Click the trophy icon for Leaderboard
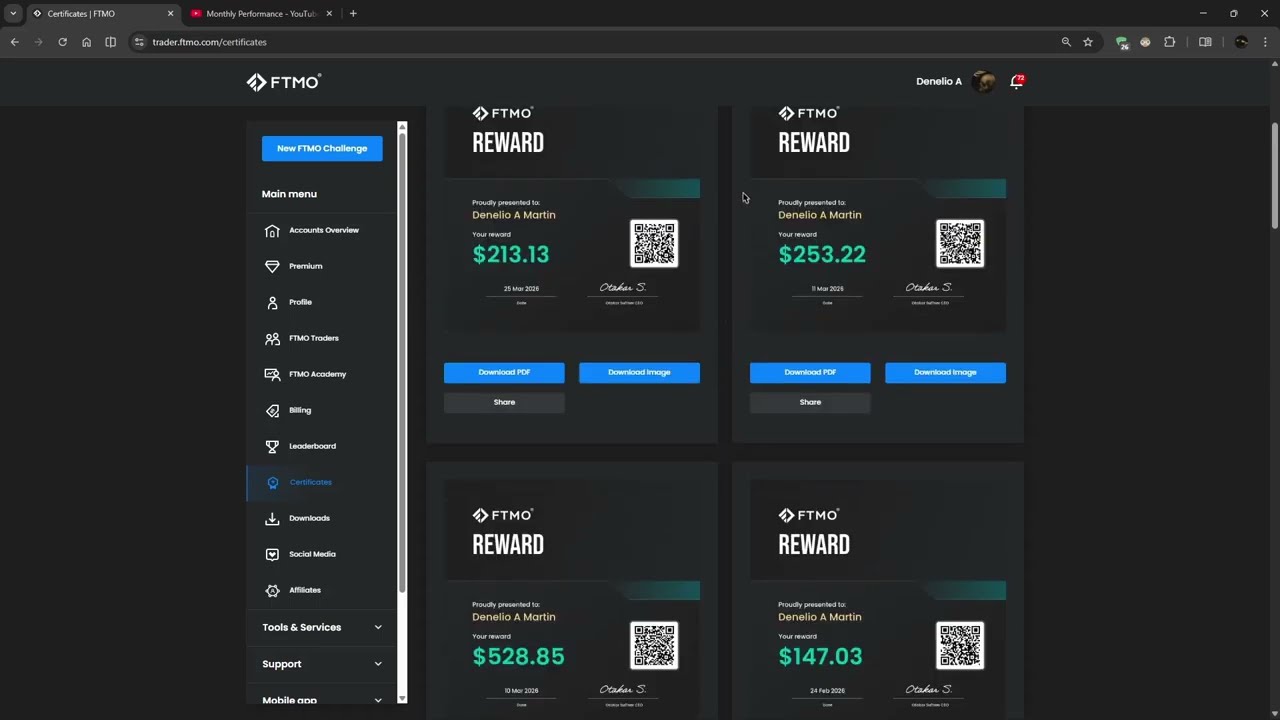The height and width of the screenshot is (720, 1280). [272, 446]
